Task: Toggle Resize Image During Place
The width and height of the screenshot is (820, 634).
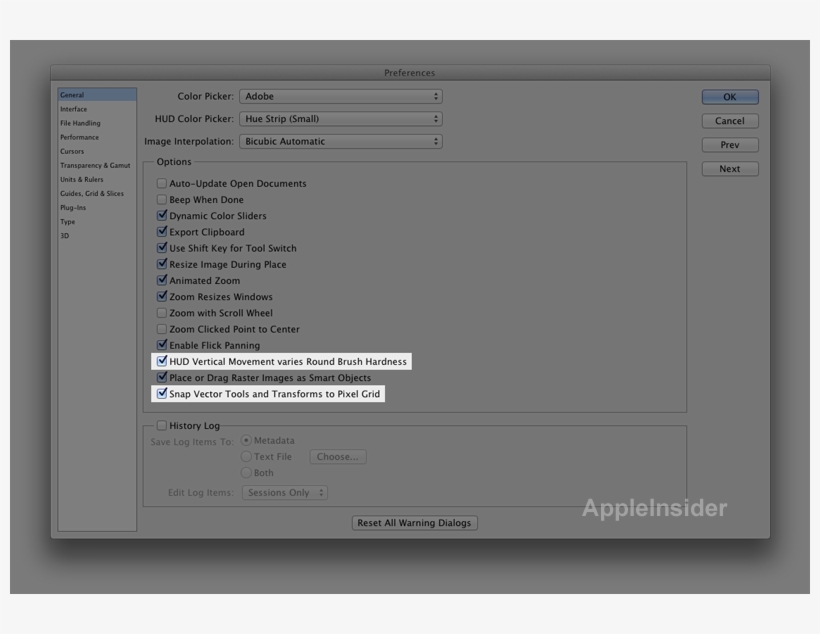Action: [x=162, y=264]
